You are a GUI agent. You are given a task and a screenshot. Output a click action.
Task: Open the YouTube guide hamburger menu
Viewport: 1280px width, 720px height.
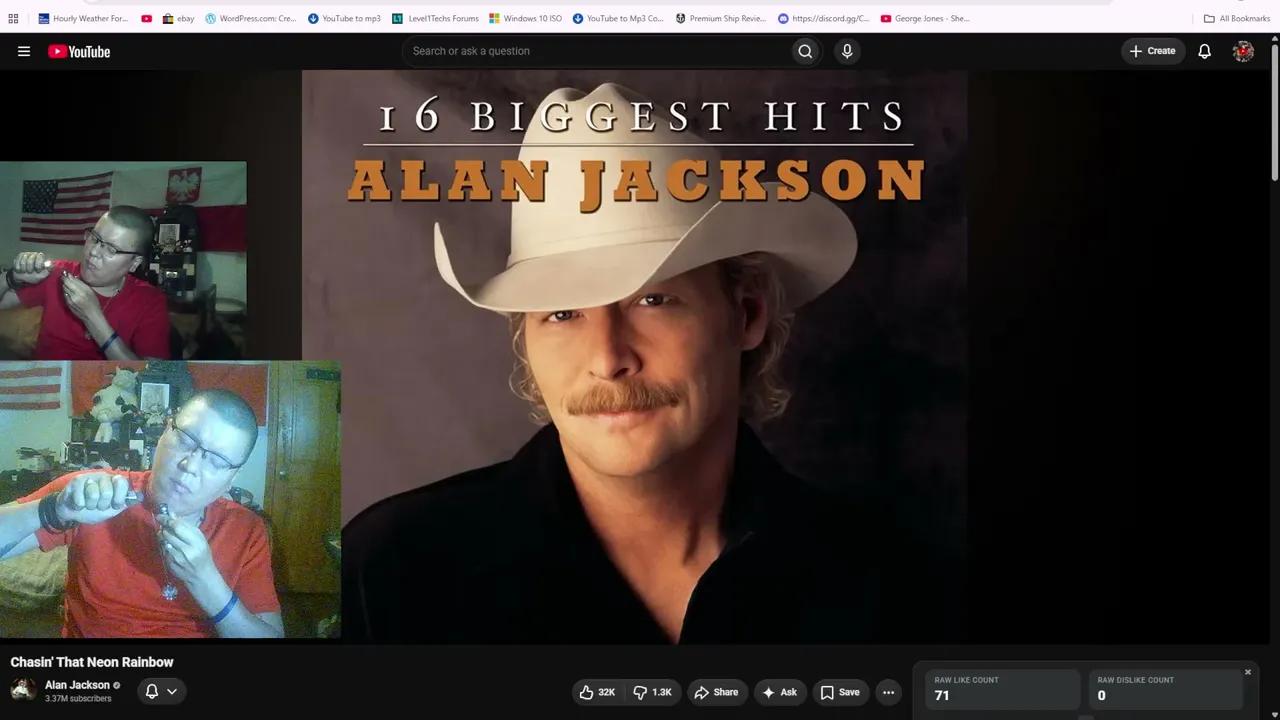(x=24, y=51)
